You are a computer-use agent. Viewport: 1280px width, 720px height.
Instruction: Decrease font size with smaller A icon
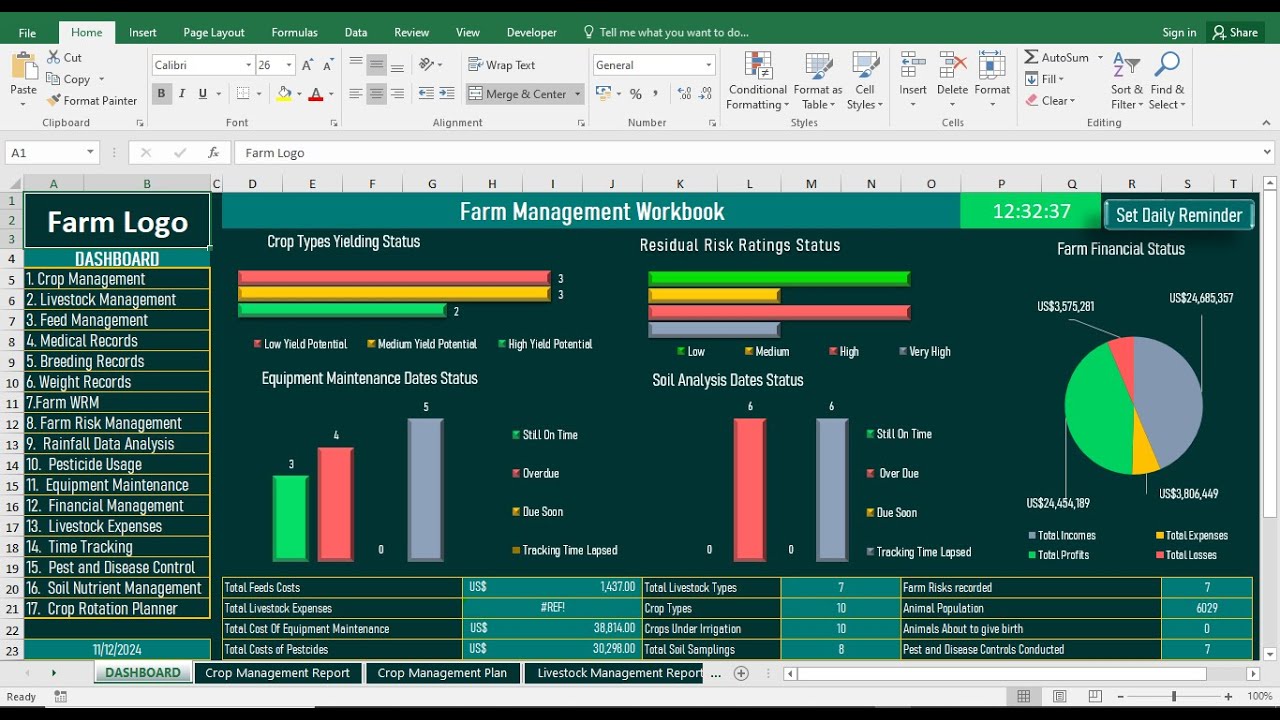tap(329, 65)
